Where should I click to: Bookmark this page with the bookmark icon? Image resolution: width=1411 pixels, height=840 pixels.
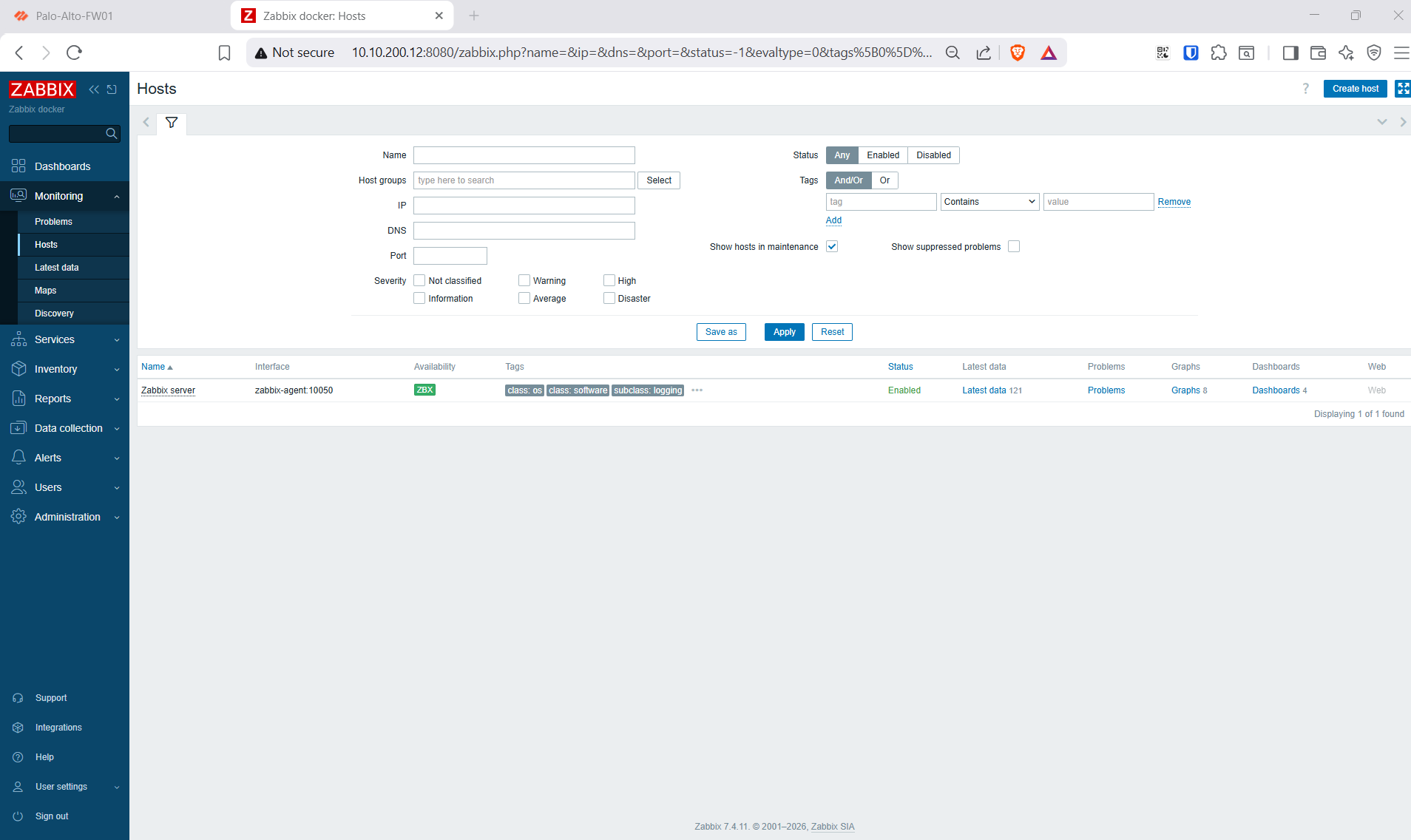pyautogui.click(x=225, y=52)
